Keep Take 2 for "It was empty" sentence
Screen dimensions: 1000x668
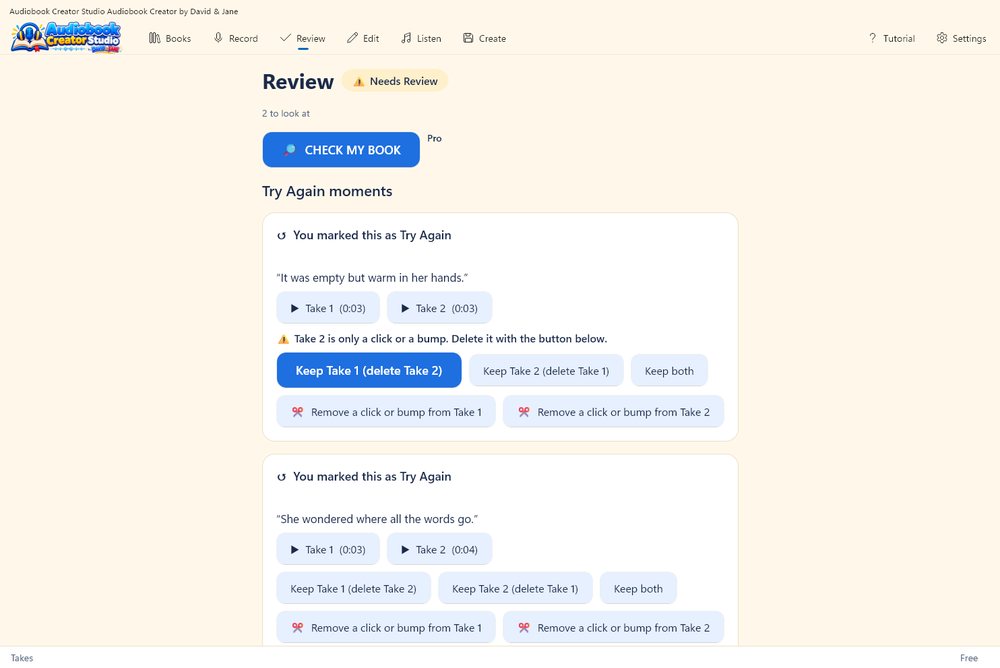tap(546, 371)
